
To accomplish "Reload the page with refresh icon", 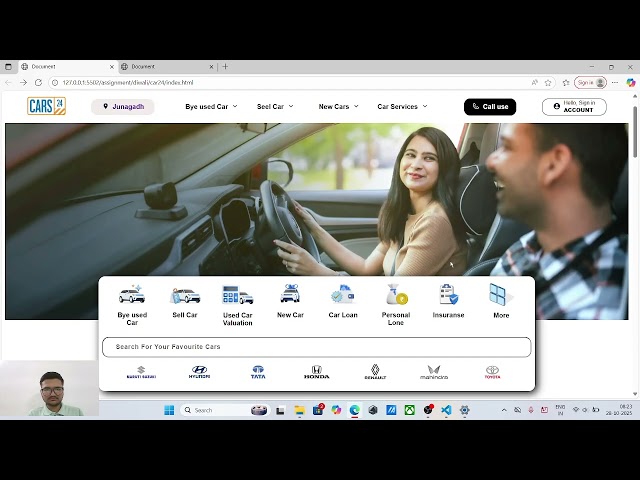I will (38, 82).
